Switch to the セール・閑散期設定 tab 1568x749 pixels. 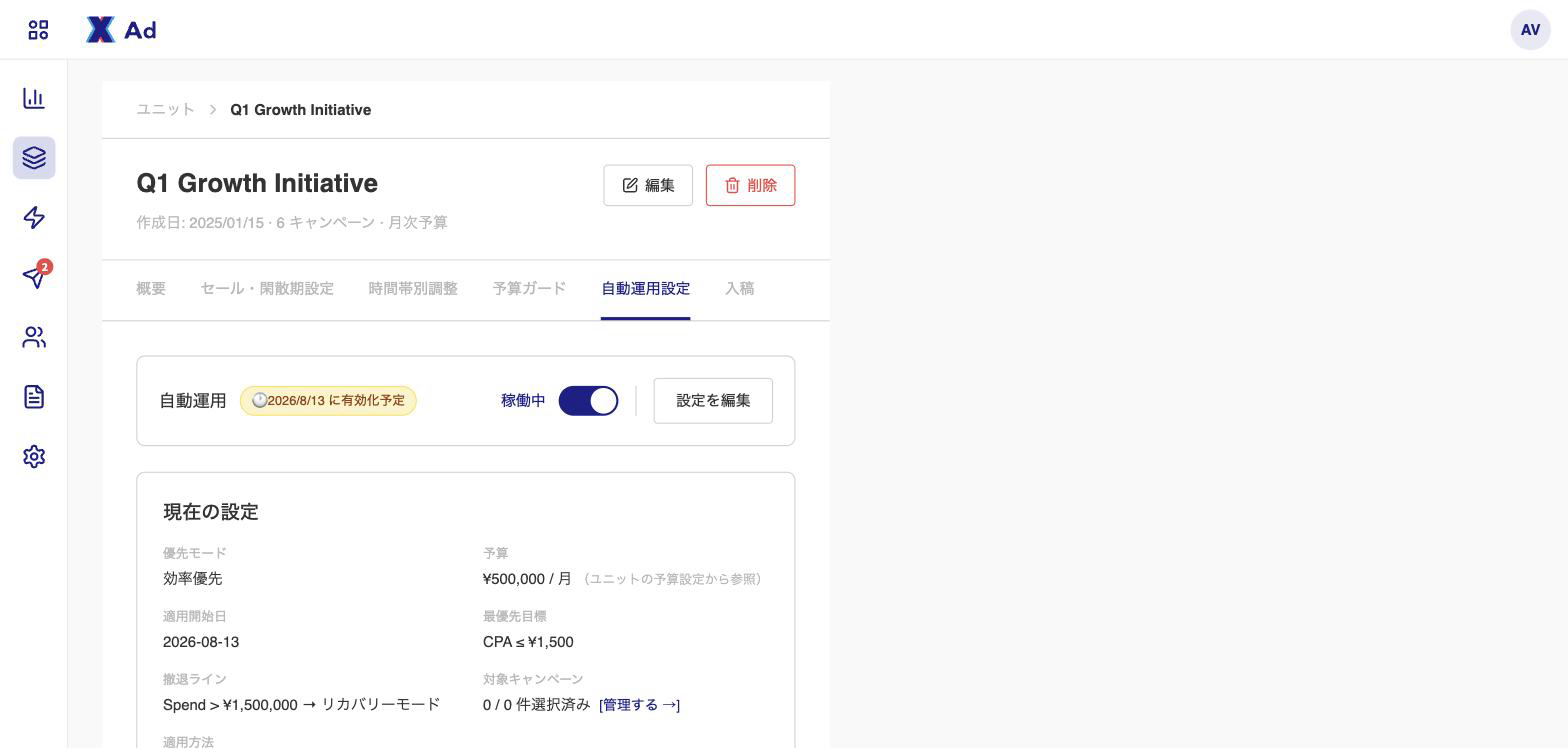(x=267, y=289)
